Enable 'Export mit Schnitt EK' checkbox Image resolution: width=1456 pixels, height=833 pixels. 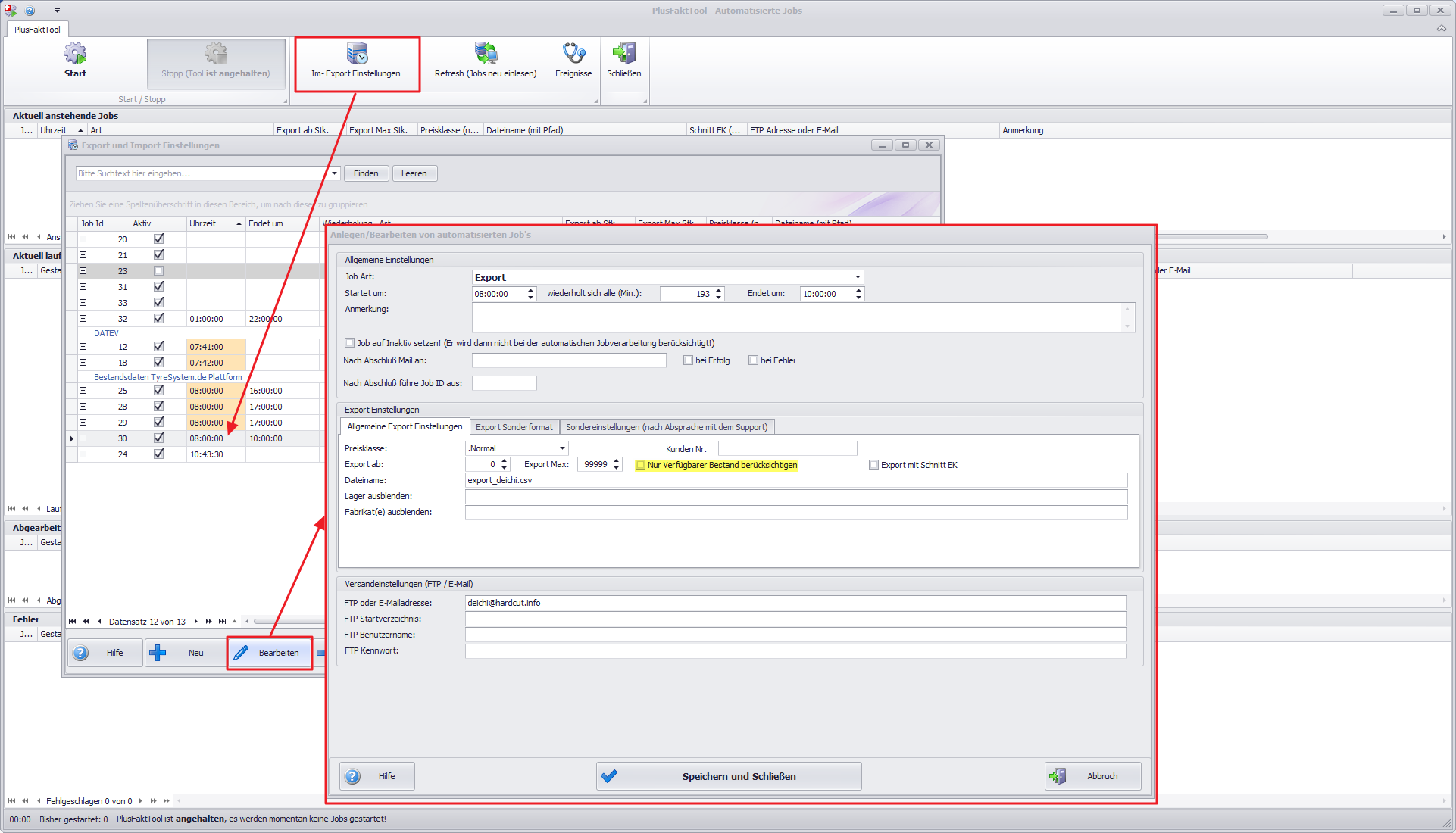pos(873,465)
